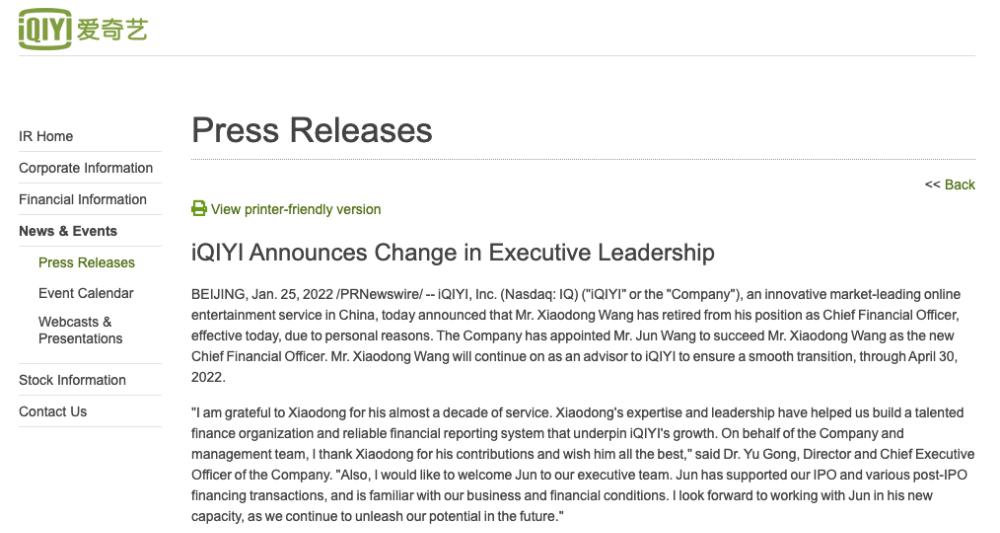The width and height of the screenshot is (1000, 533).
Task: Click the double-arrow before Back
Action: point(932,185)
